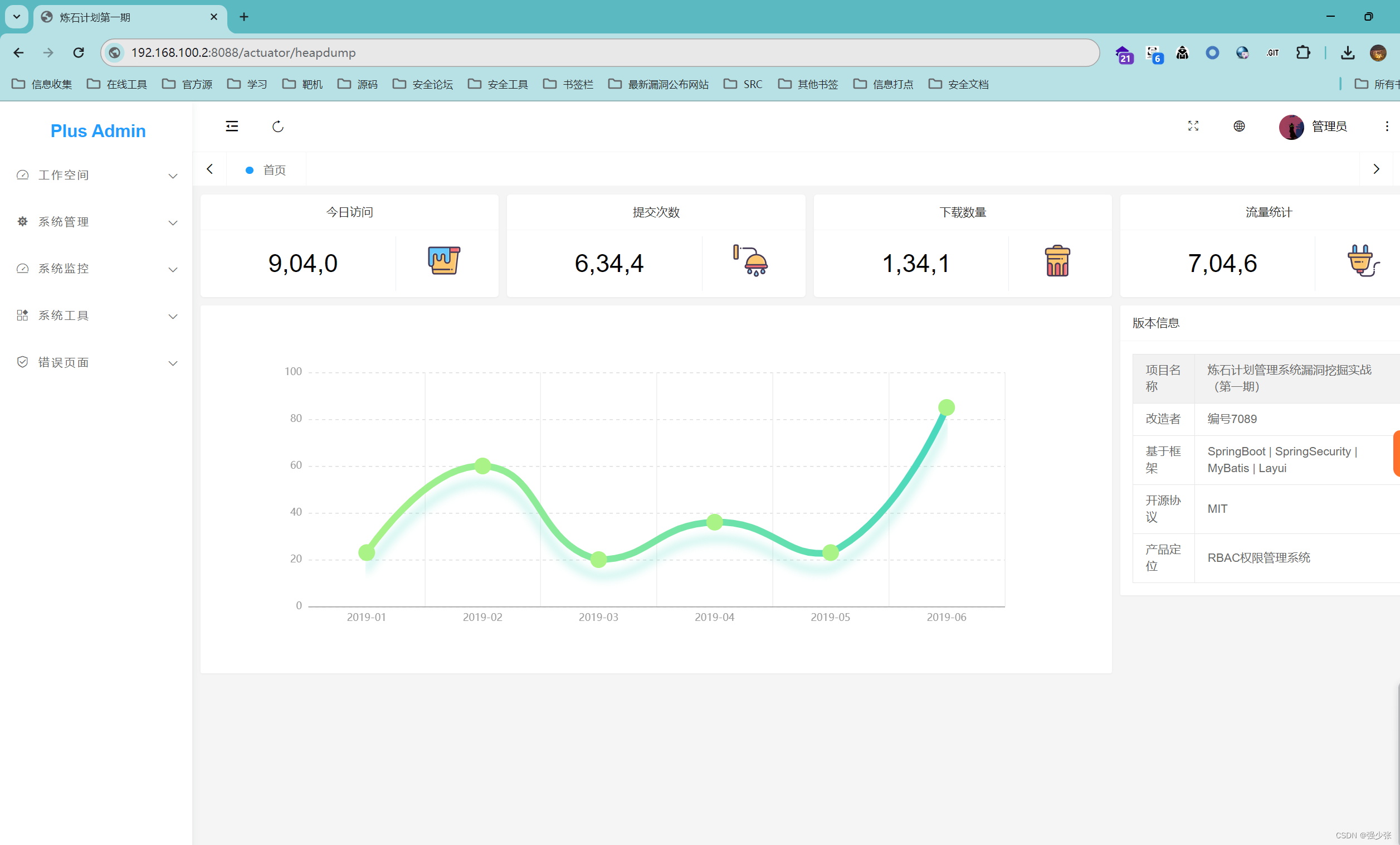This screenshot has height=845, width=1400.
Task: Open the 安全论坛 bookmark folder
Action: point(423,84)
